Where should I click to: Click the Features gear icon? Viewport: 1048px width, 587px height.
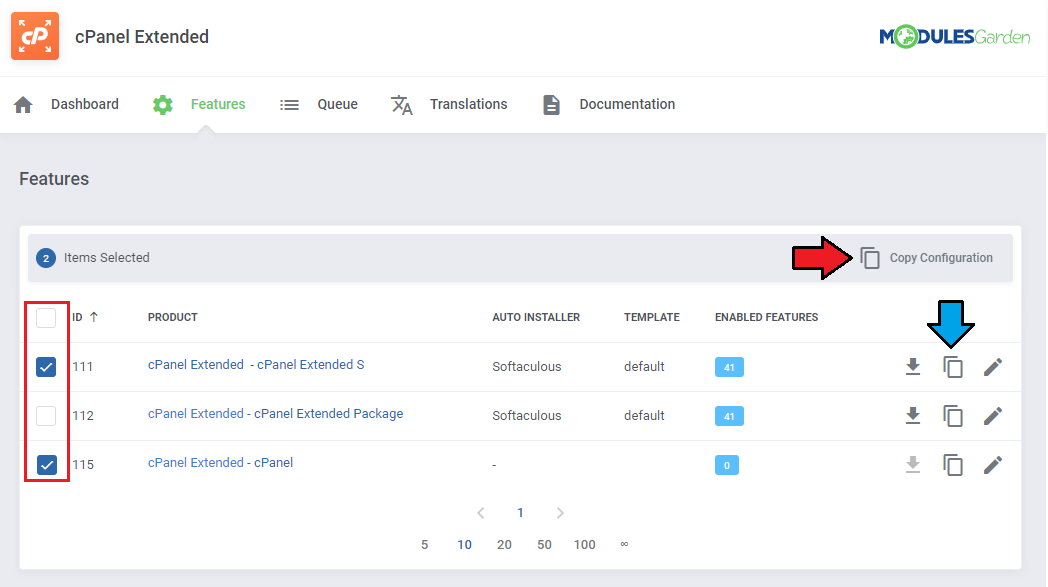pos(162,105)
